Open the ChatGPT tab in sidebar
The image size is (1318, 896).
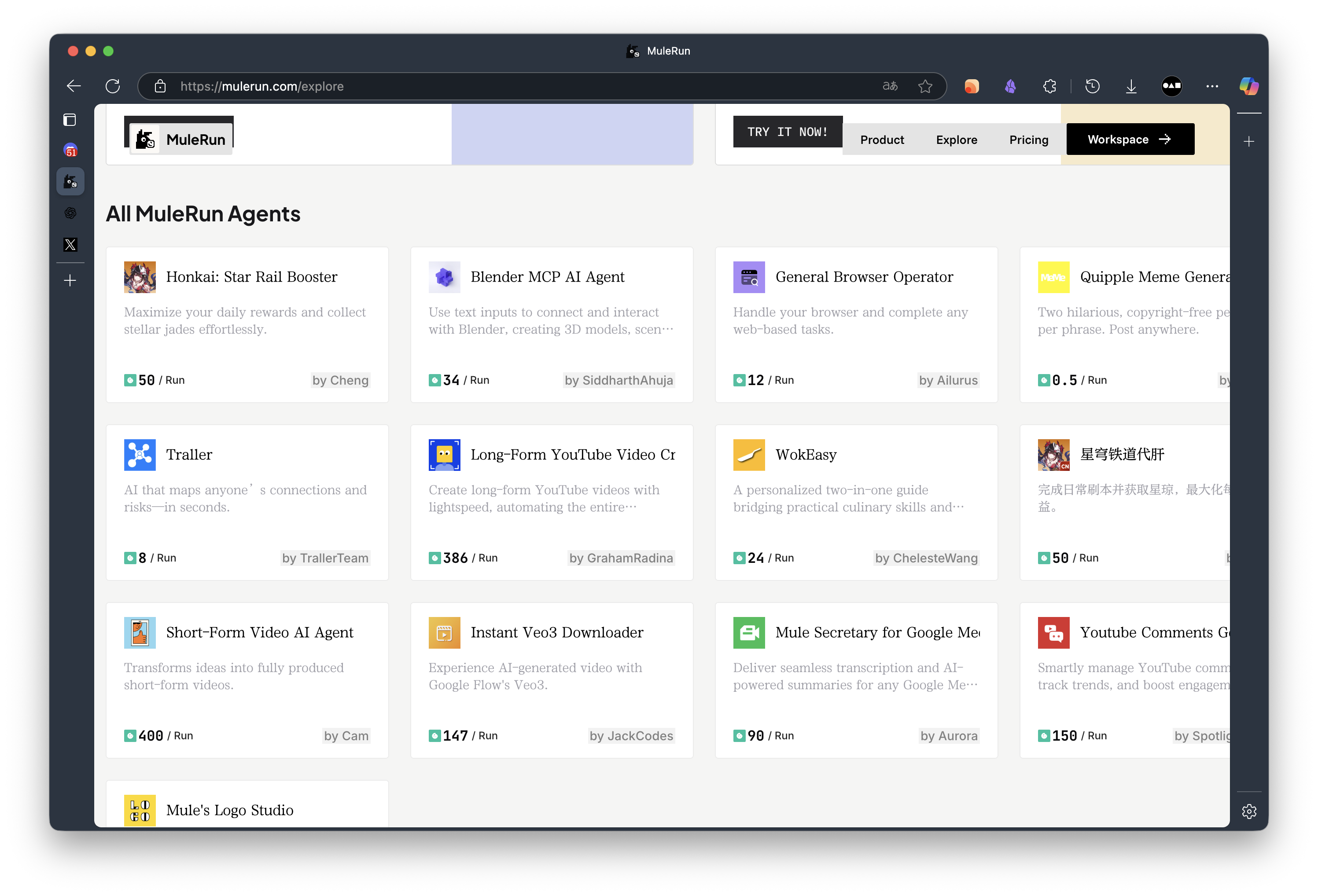(70, 213)
